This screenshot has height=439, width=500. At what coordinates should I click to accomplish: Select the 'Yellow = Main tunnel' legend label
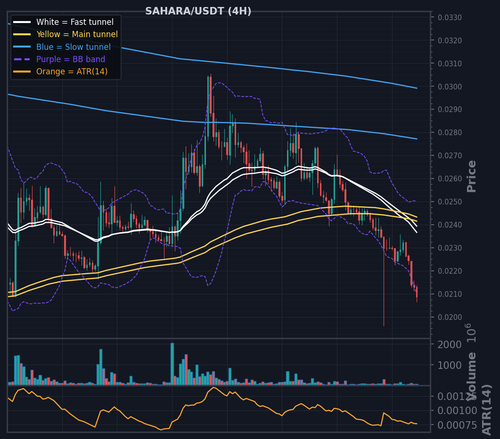77,34
